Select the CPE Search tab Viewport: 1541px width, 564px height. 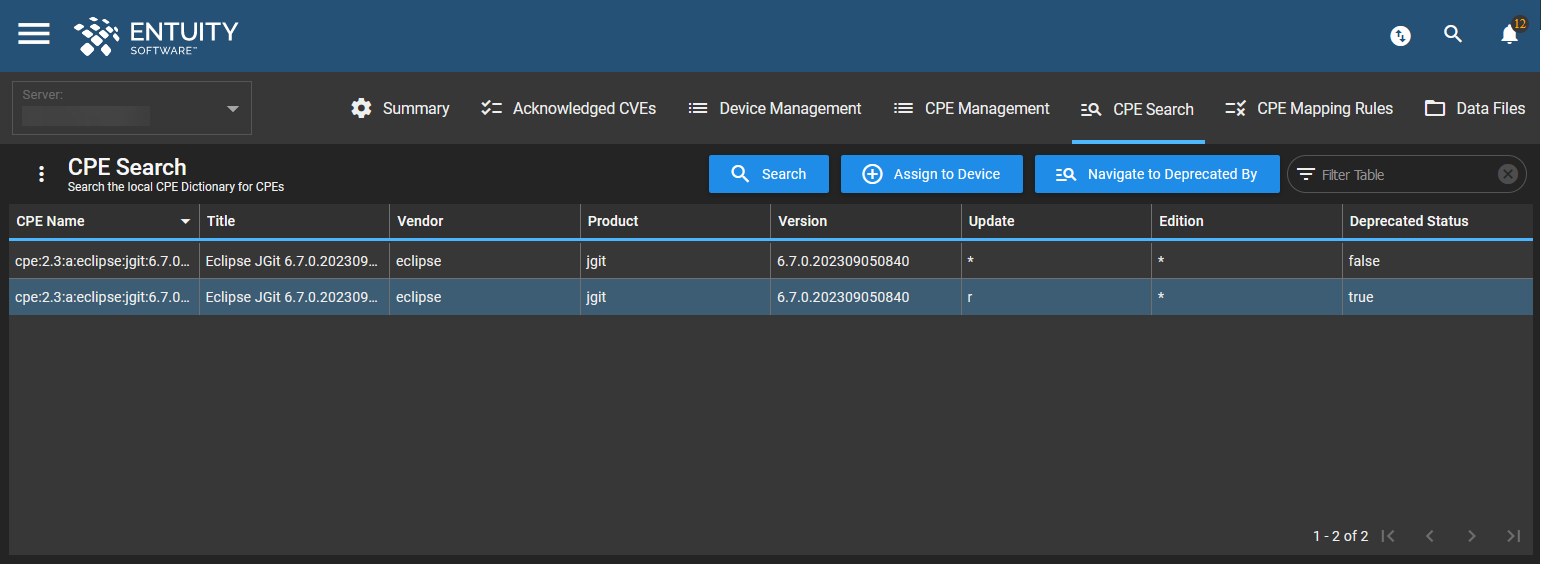pyautogui.click(x=1138, y=110)
